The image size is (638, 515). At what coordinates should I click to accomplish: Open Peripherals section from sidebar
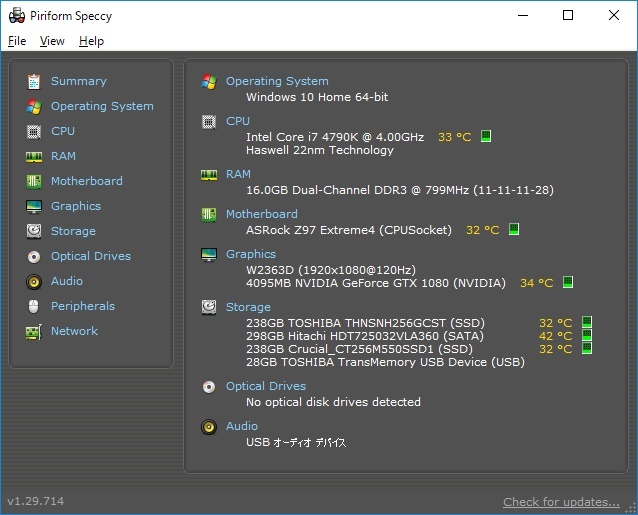[x=83, y=306]
